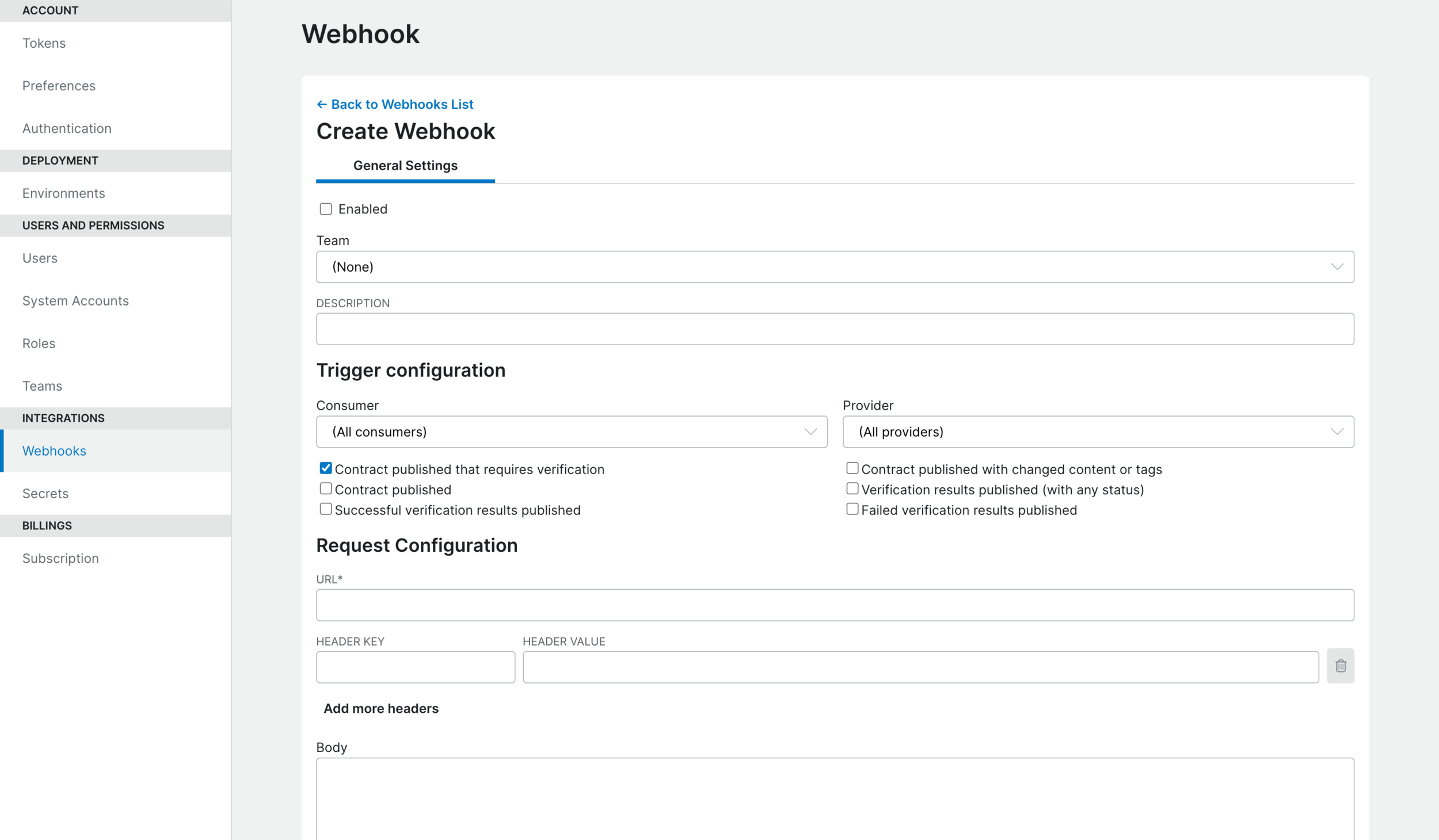This screenshot has height=840, width=1439.
Task: Navigate to Preferences settings
Action: click(59, 85)
